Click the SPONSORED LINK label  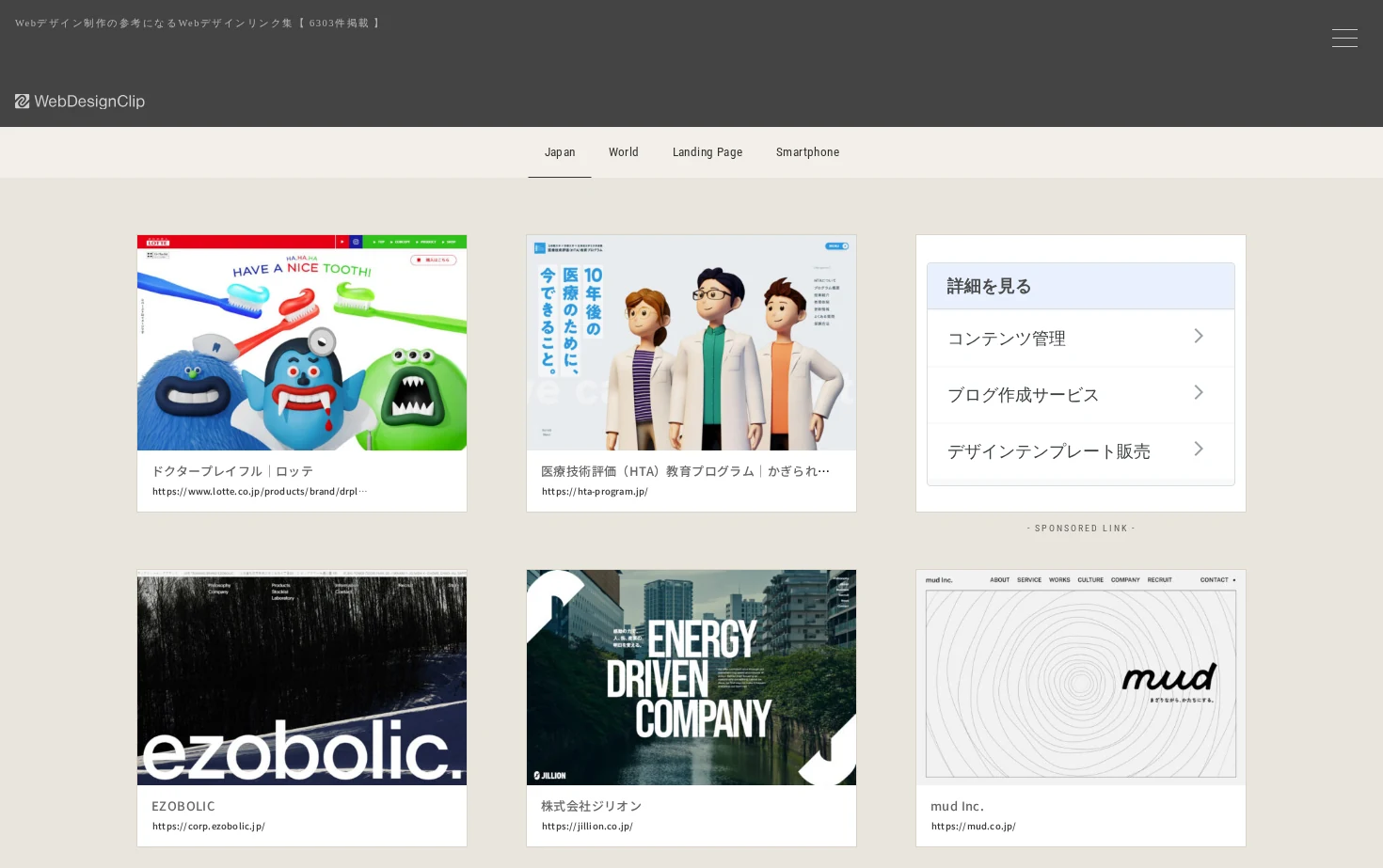coord(1081,529)
